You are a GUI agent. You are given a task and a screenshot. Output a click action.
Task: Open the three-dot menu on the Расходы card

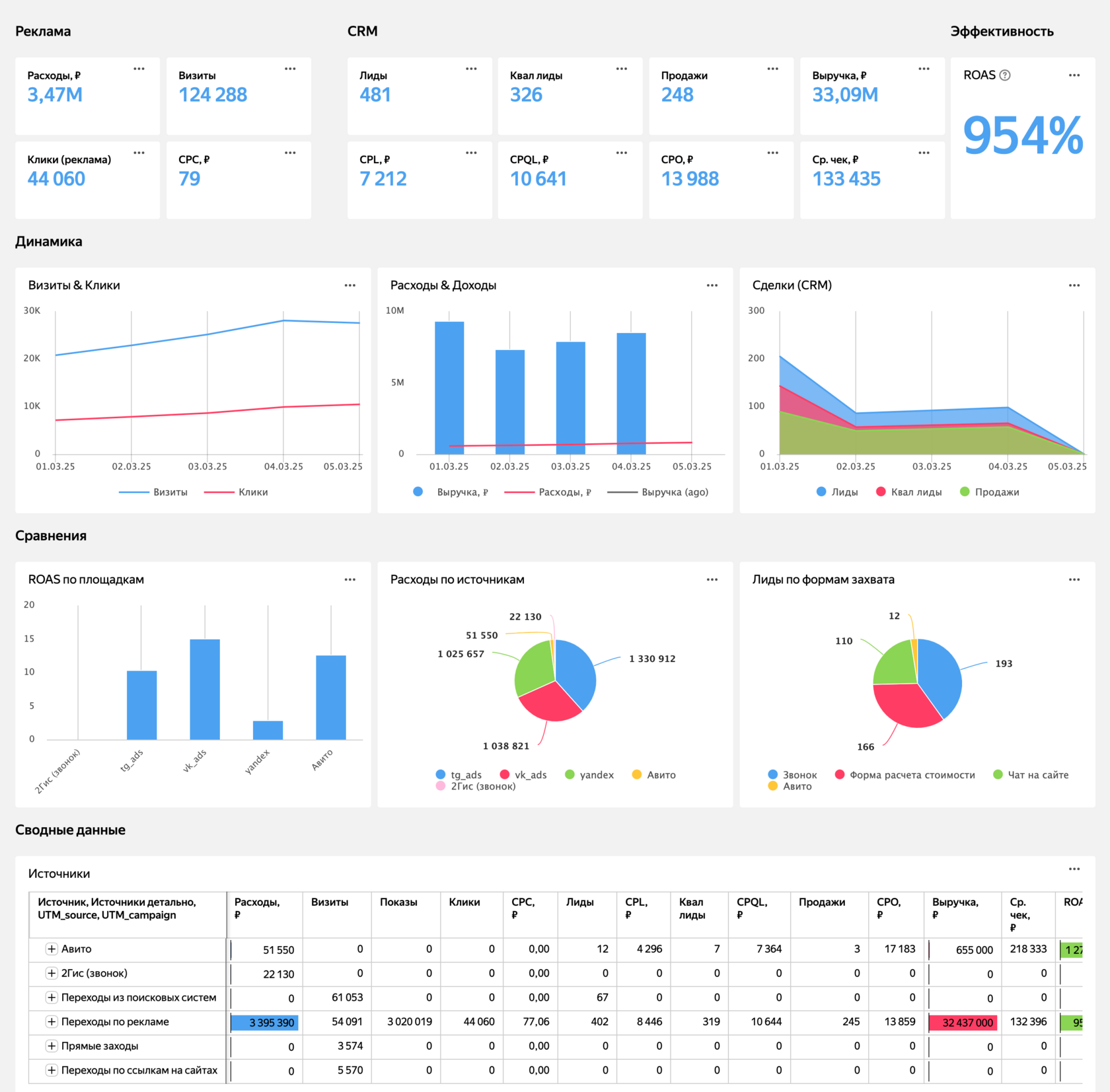(139, 69)
